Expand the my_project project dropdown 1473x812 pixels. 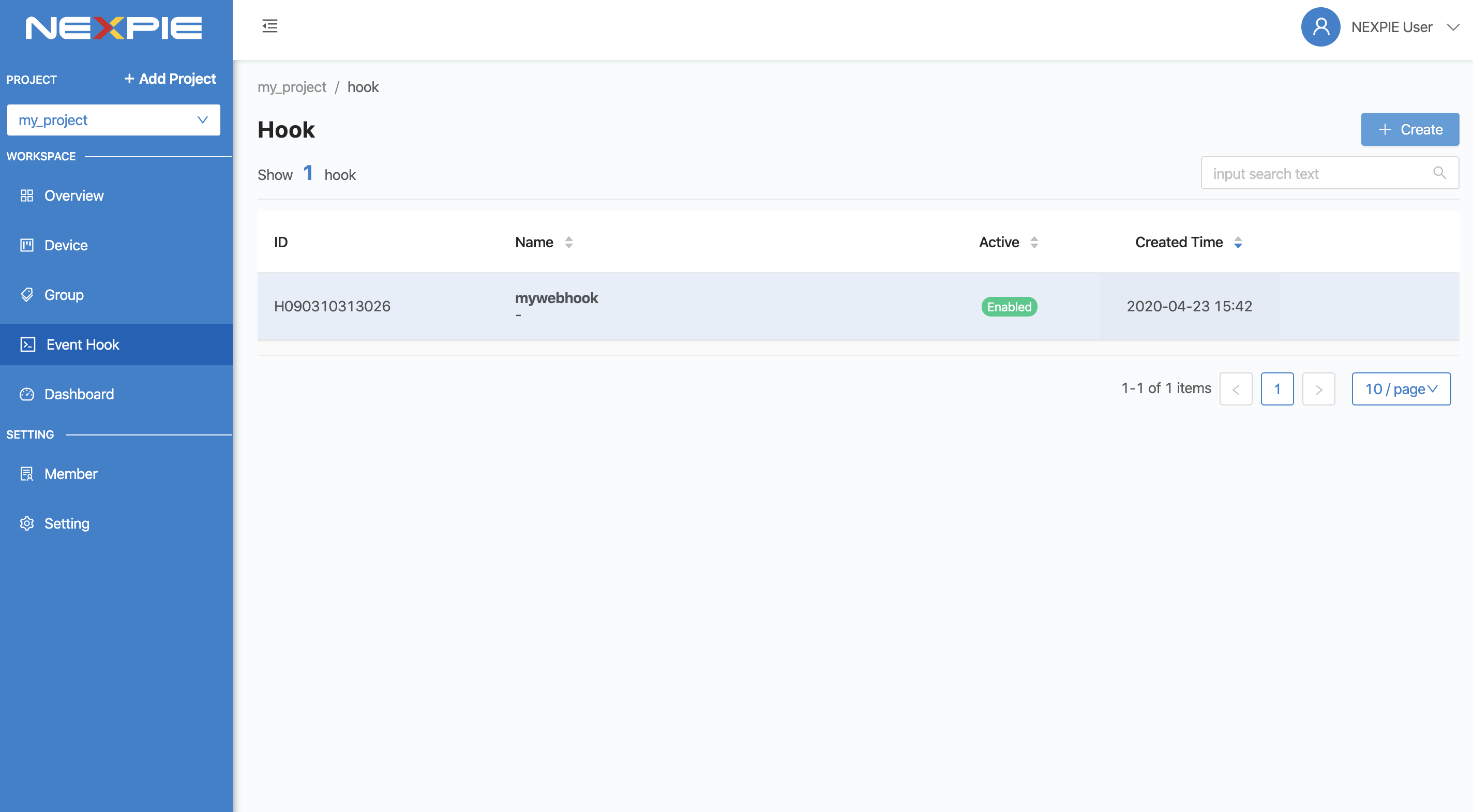pyautogui.click(x=201, y=119)
